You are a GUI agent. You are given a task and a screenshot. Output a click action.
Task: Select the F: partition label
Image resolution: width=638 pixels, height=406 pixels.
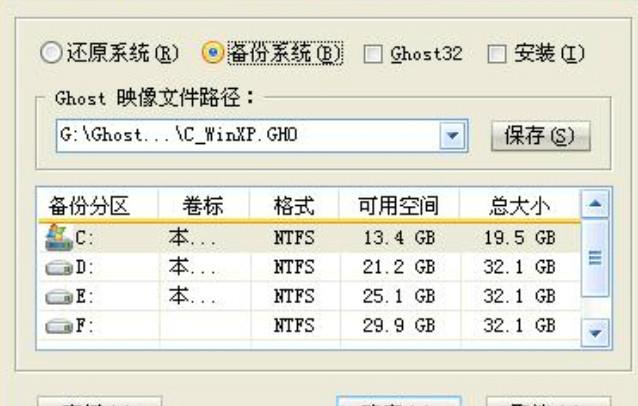tap(85, 326)
